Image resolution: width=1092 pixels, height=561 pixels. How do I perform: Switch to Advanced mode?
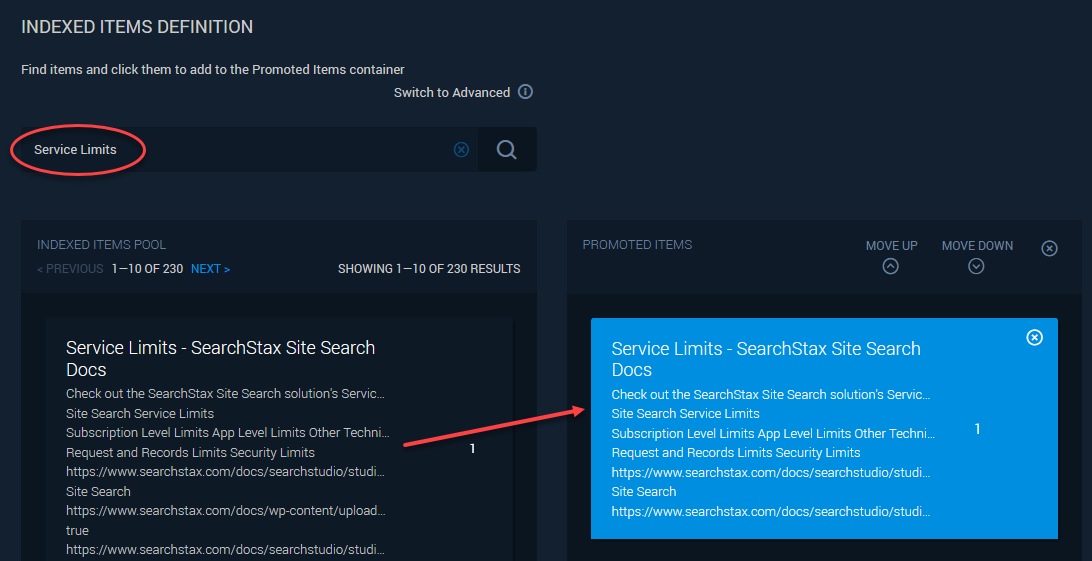[452, 93]
